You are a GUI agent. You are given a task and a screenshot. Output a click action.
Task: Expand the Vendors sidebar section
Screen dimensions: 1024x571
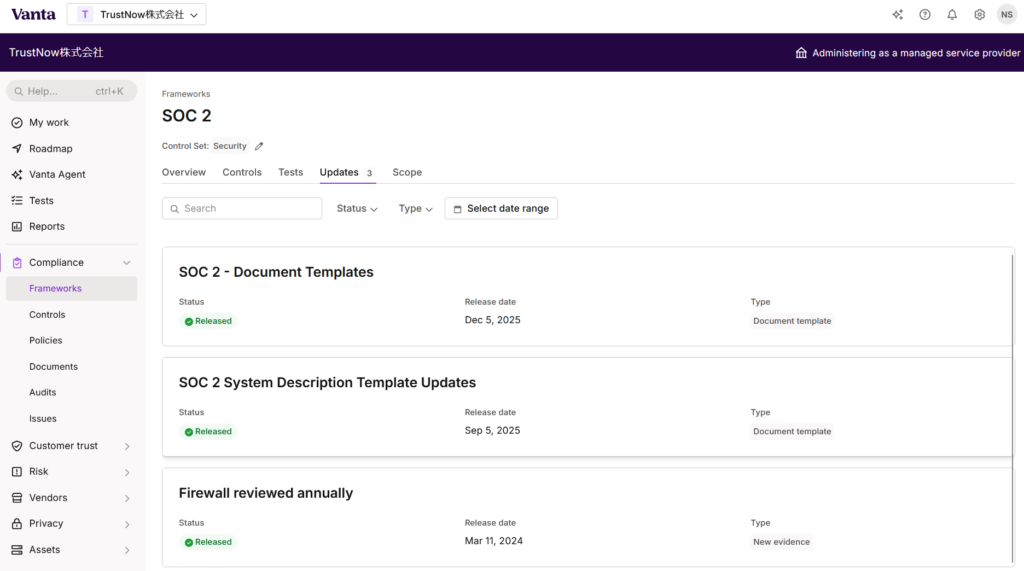(126, 498)
